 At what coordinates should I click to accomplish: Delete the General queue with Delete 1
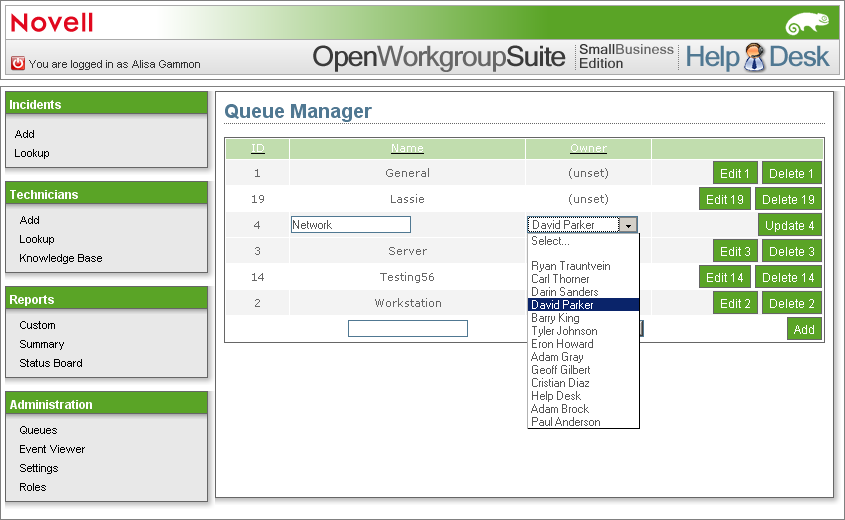pyautogui.click(x=791, y=173)
